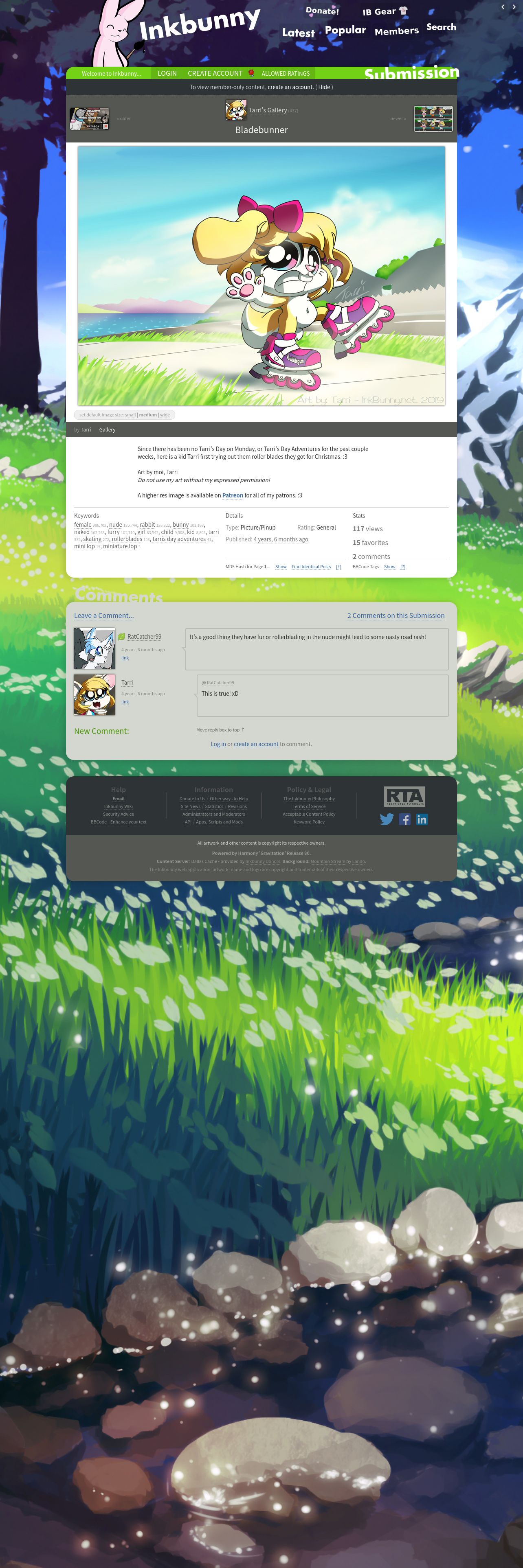
Task: Click the 'newer' navigation link
Action: [x=398, y=119]
